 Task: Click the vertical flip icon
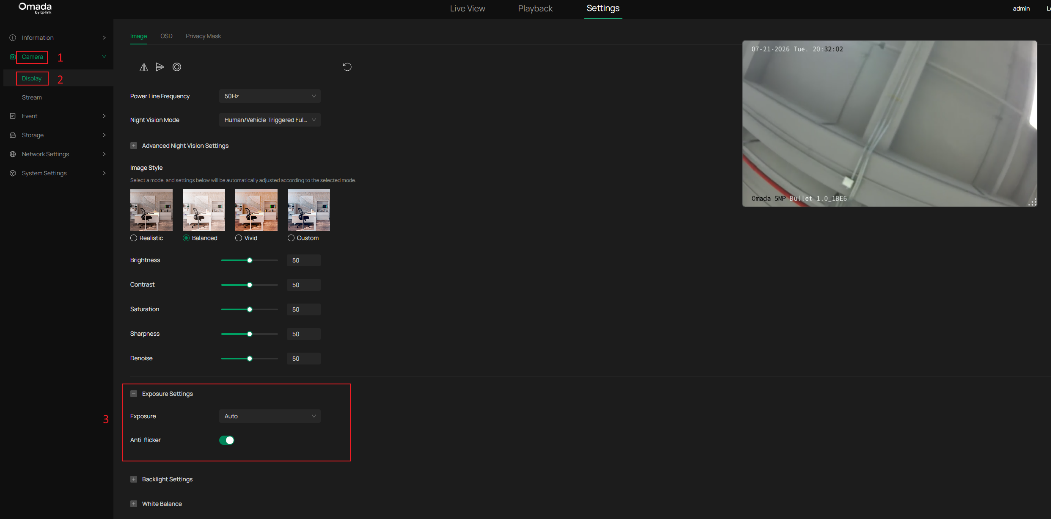point(160,67)
